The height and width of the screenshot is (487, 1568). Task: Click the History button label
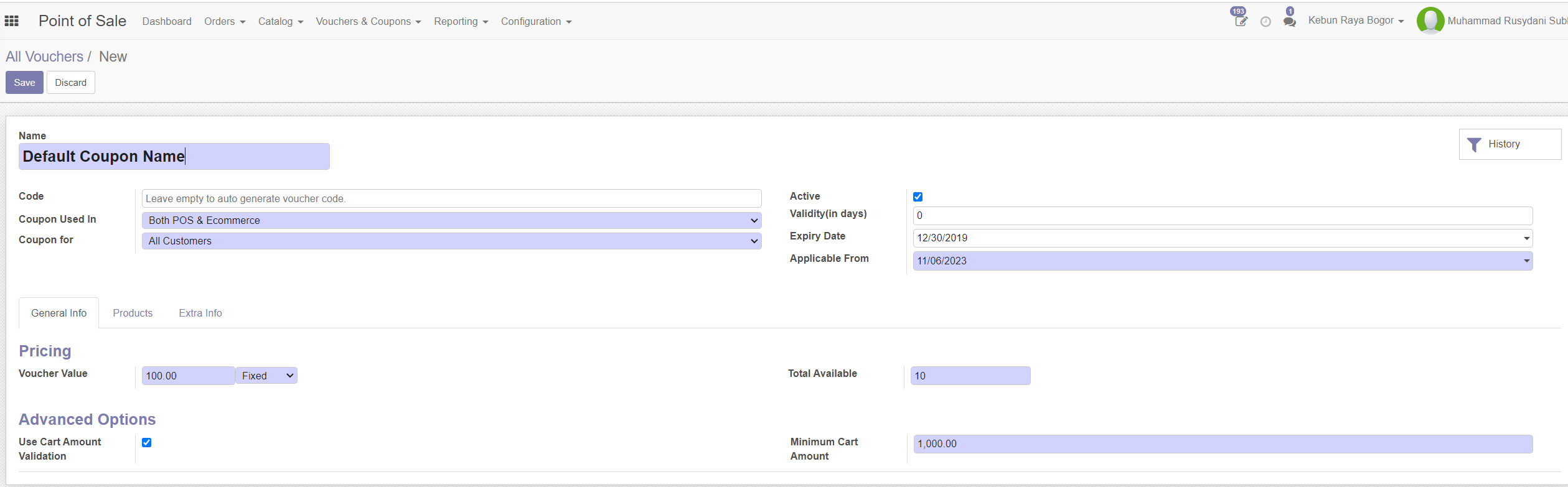(x=1504, y=144)
